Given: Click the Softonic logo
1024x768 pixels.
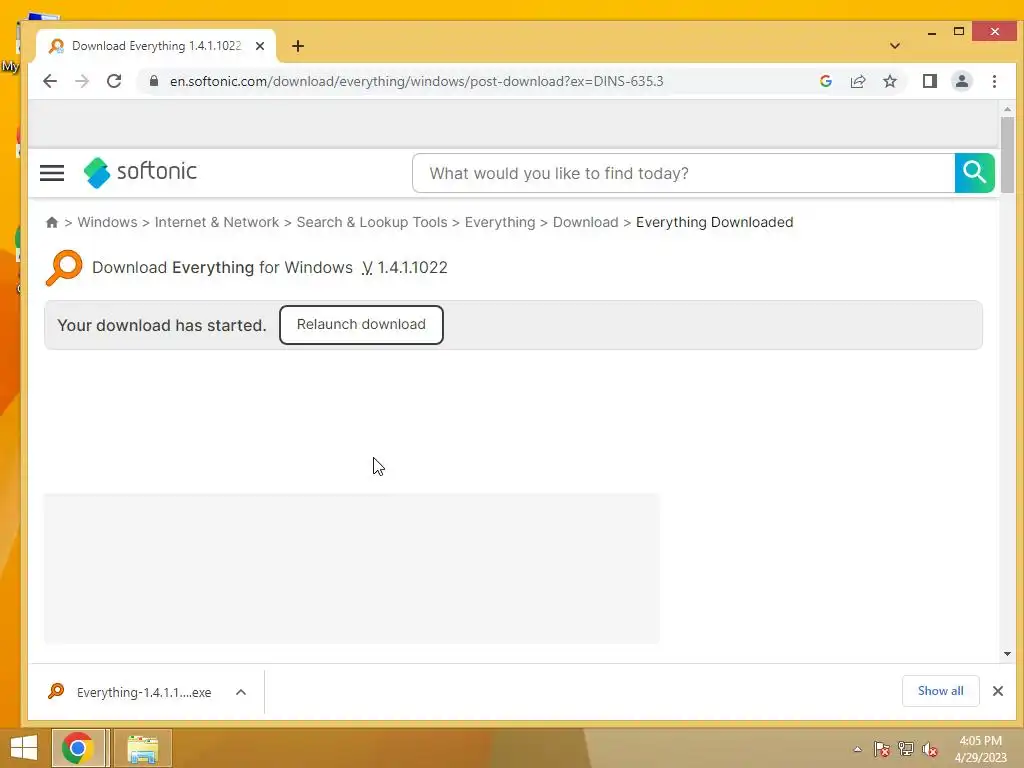Looking at the screenshot, I should pyautogui.click(x=140, y=172).
